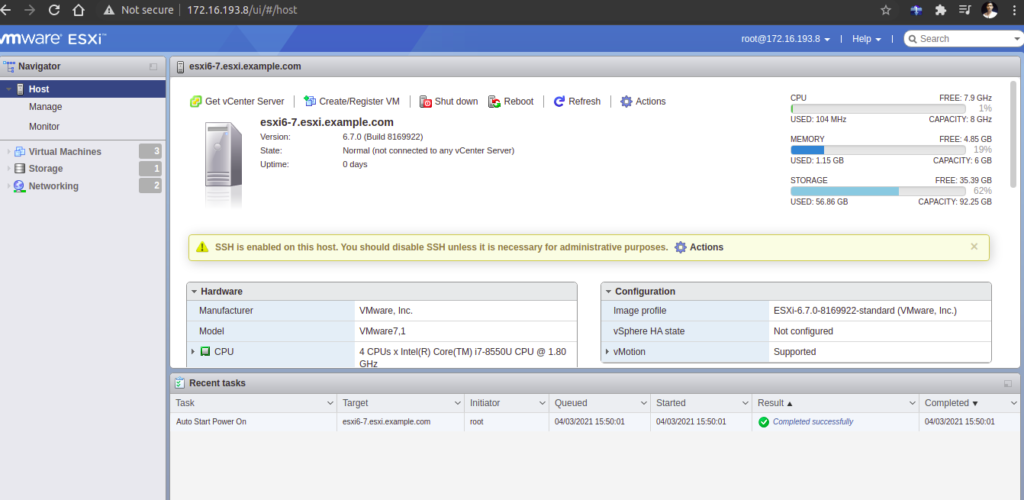This screenshot has width=1024, height=500.
Task: Click the Storage navigator icon
Action: 20,168
